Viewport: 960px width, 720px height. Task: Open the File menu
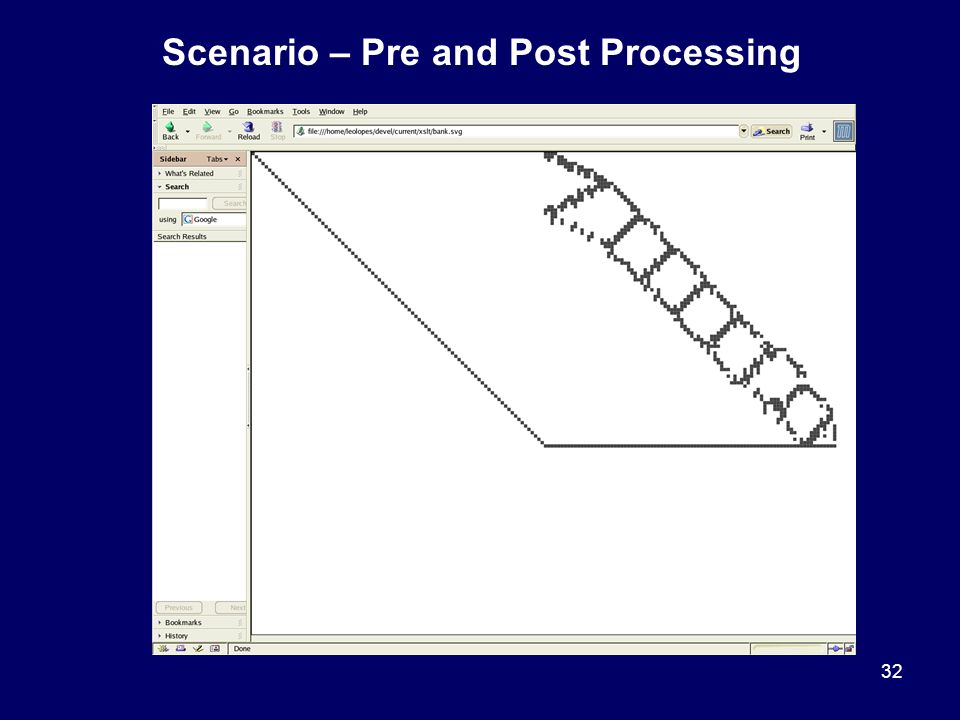point(168,111)
